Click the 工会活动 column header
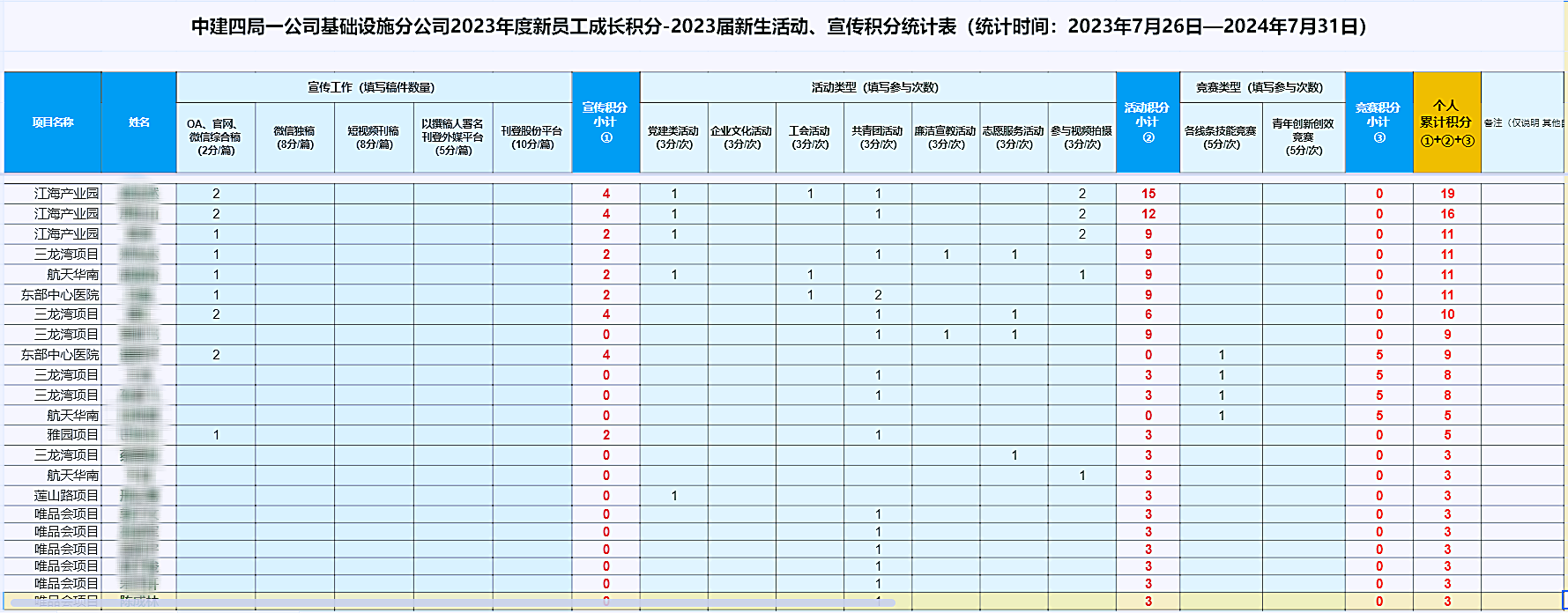Screen dimensions: 1568x613 (x=810, y=137)
